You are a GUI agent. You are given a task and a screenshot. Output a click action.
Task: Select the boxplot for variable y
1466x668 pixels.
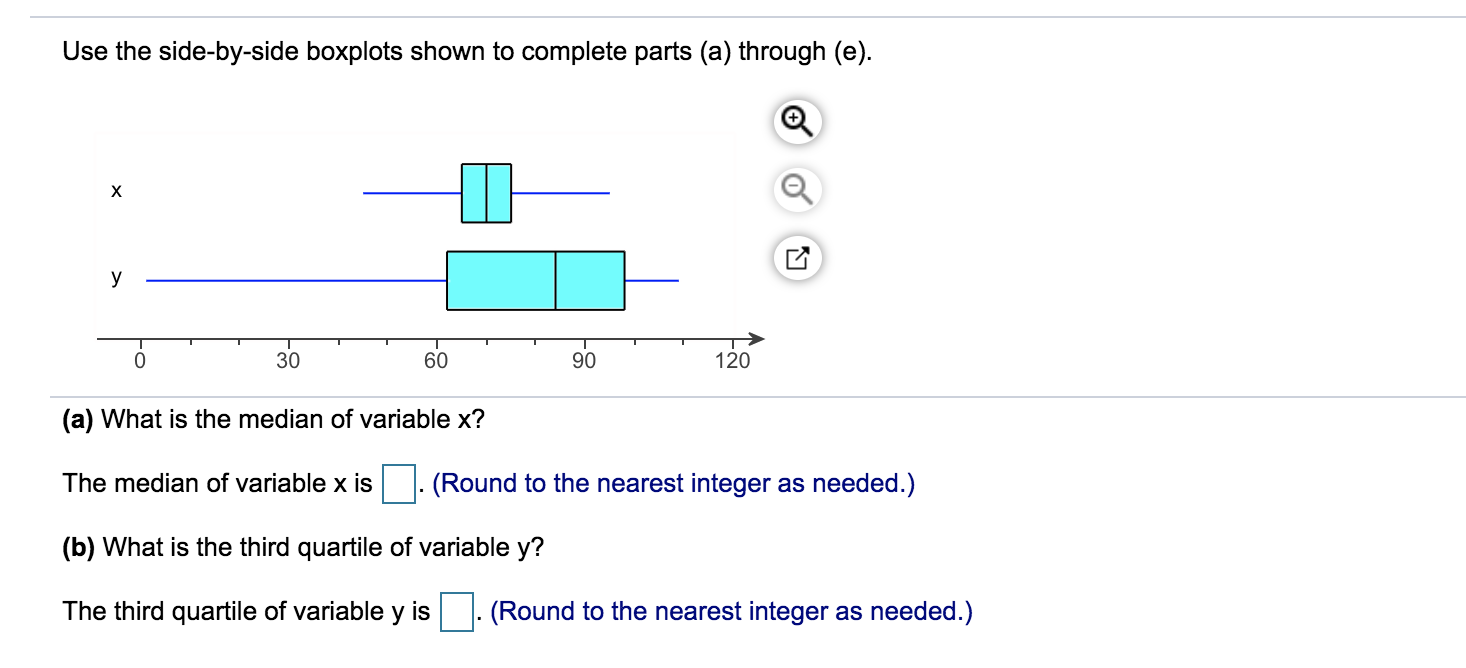(x=535, y=280)
